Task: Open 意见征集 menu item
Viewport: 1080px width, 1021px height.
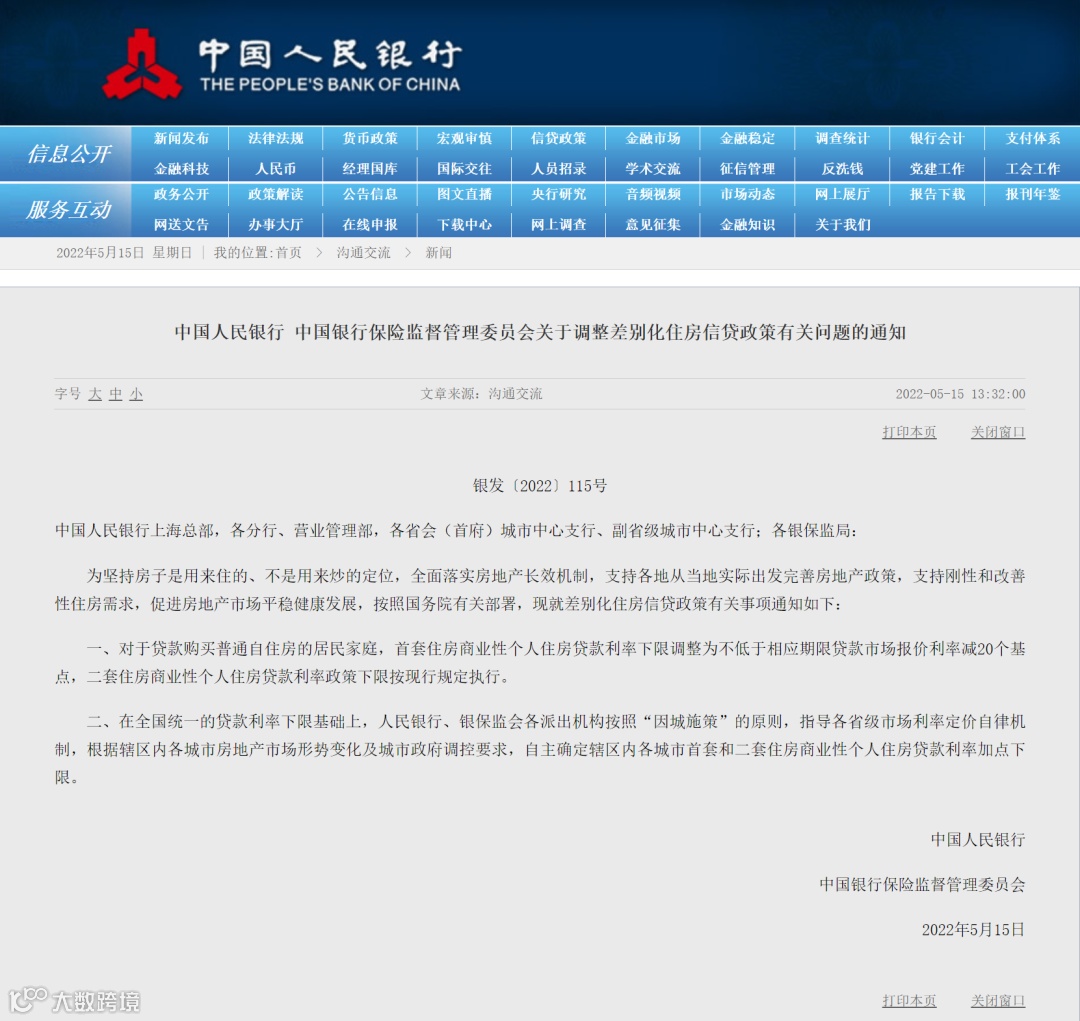Action: pyautogui.click(x=653, y=225)
